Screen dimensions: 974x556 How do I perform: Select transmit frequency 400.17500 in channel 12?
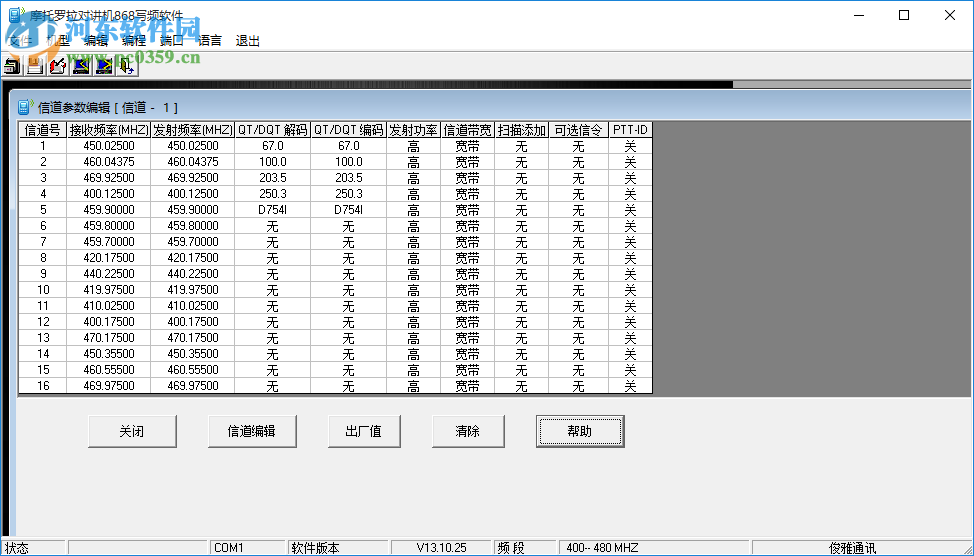tap(193, 322)
